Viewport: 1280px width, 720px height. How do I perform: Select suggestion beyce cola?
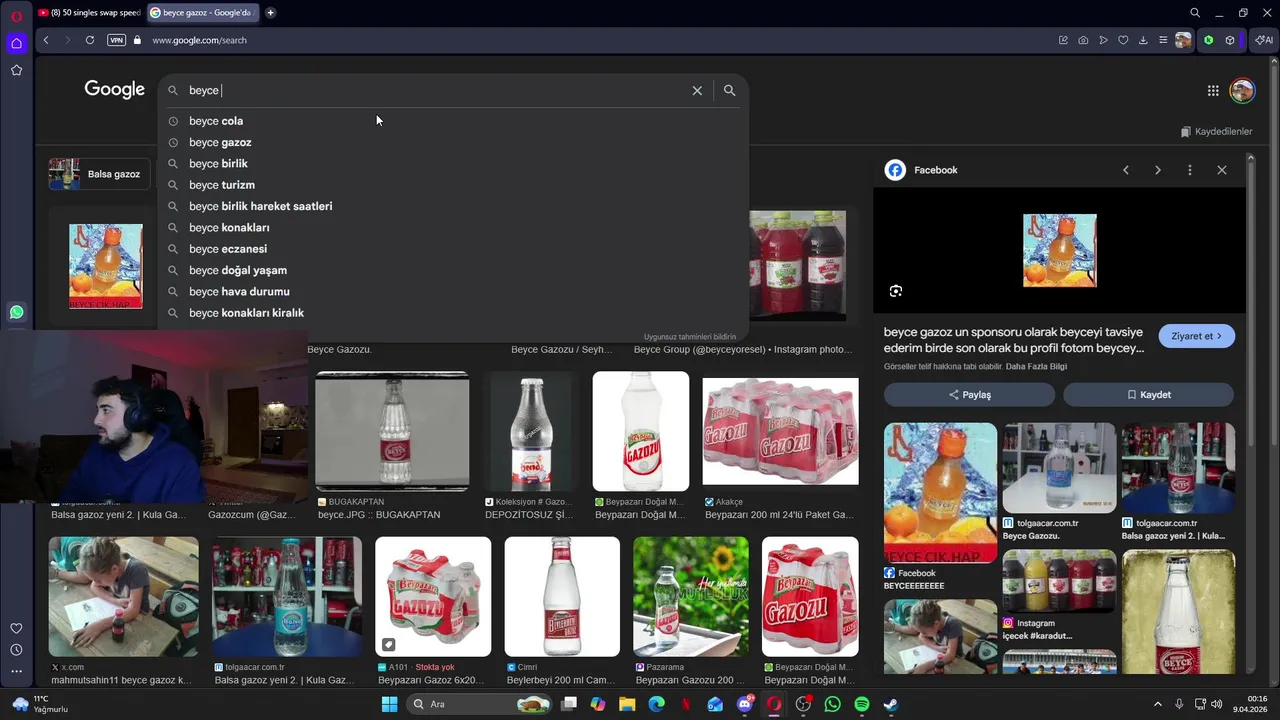(x=453, y=121)
